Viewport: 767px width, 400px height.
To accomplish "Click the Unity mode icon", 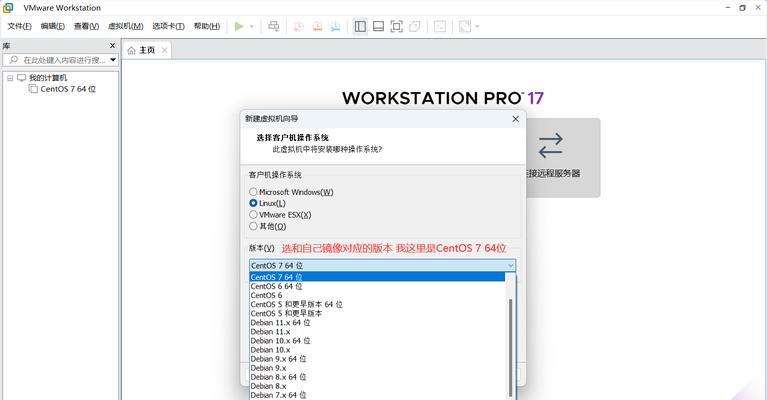I will pyautogui.click(x=414, y=26).
